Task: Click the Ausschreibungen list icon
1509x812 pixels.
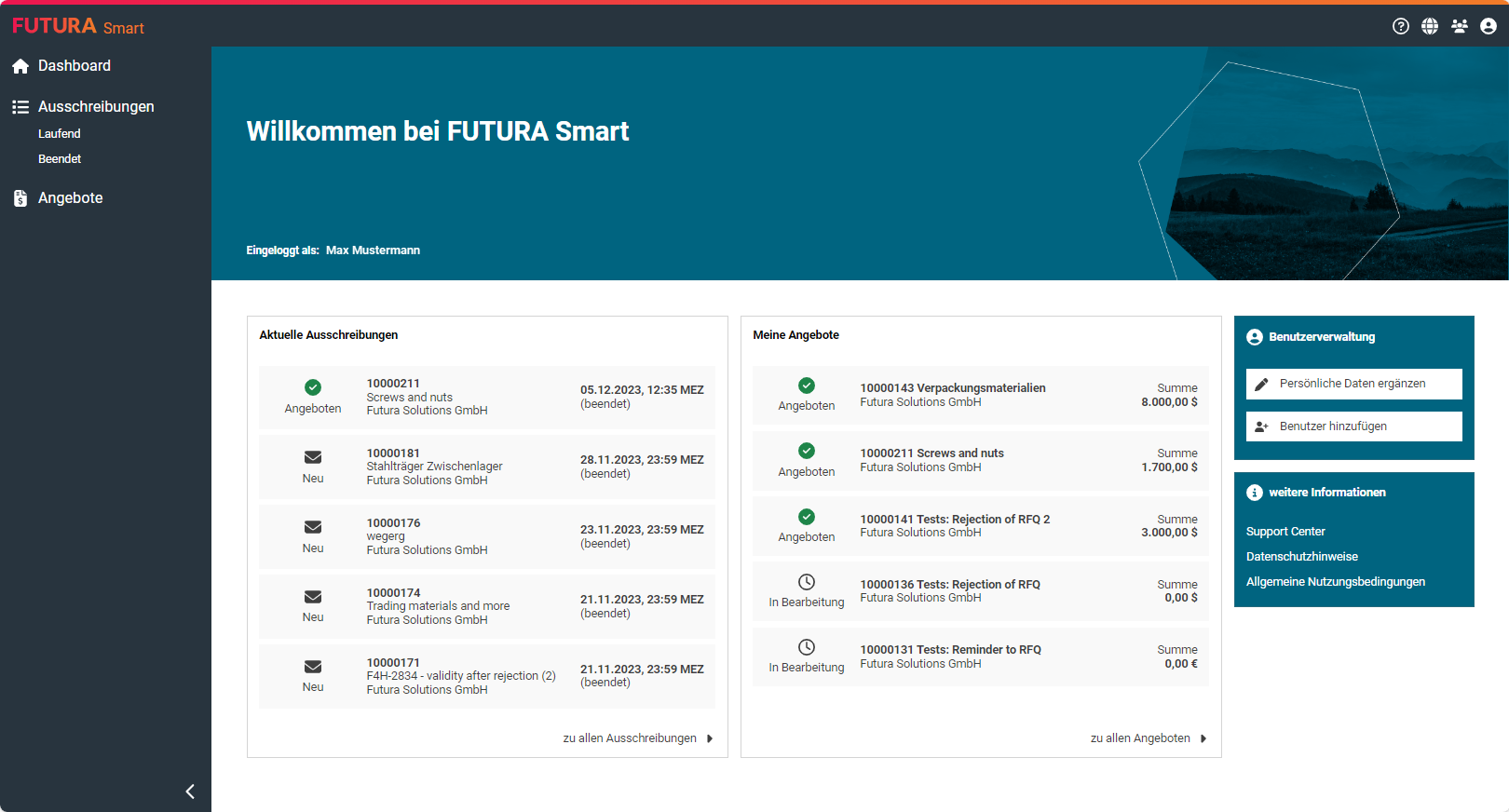Action: pyautogui.click(x=20, y=107)
